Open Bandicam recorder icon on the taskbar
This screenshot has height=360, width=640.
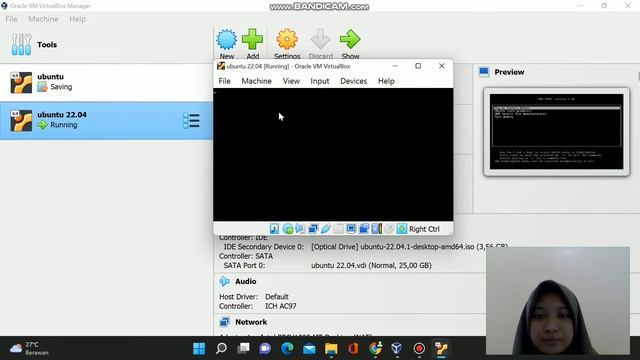click(419, 349)
